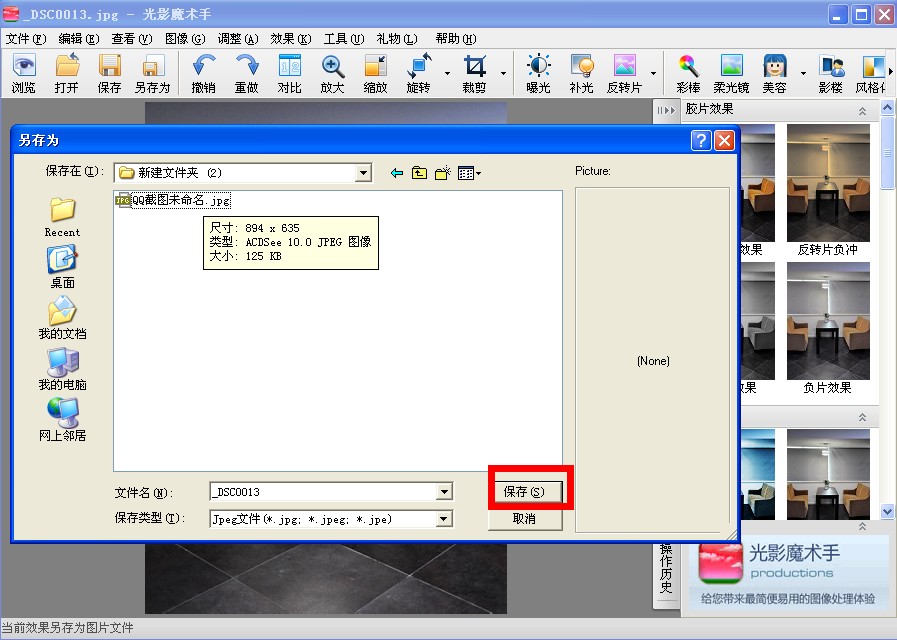The image size is (897, 640).
Task: Open the 操作历史 side tab
Action: [x=666, y=569]
